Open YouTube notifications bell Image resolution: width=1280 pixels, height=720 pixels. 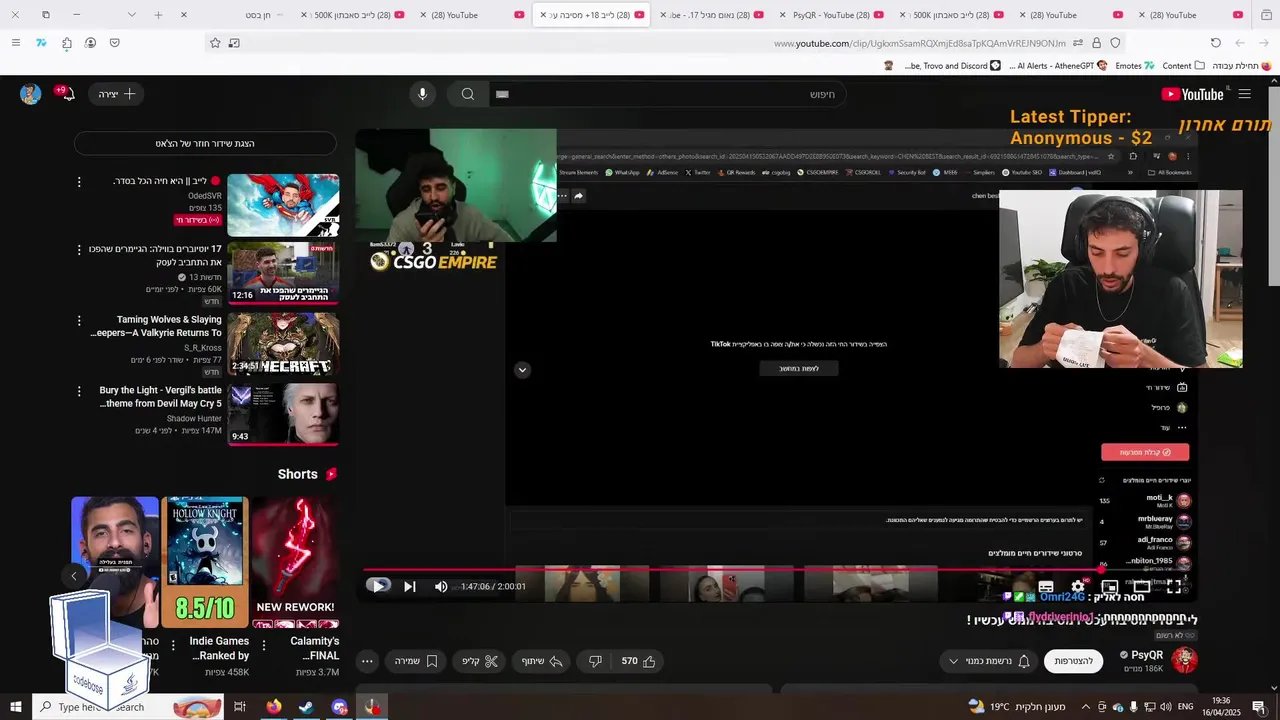coord(67,94)
